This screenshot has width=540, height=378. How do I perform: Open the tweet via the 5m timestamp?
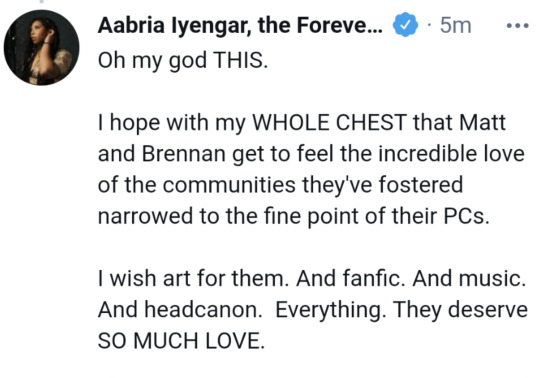click(x=455, y=25)
